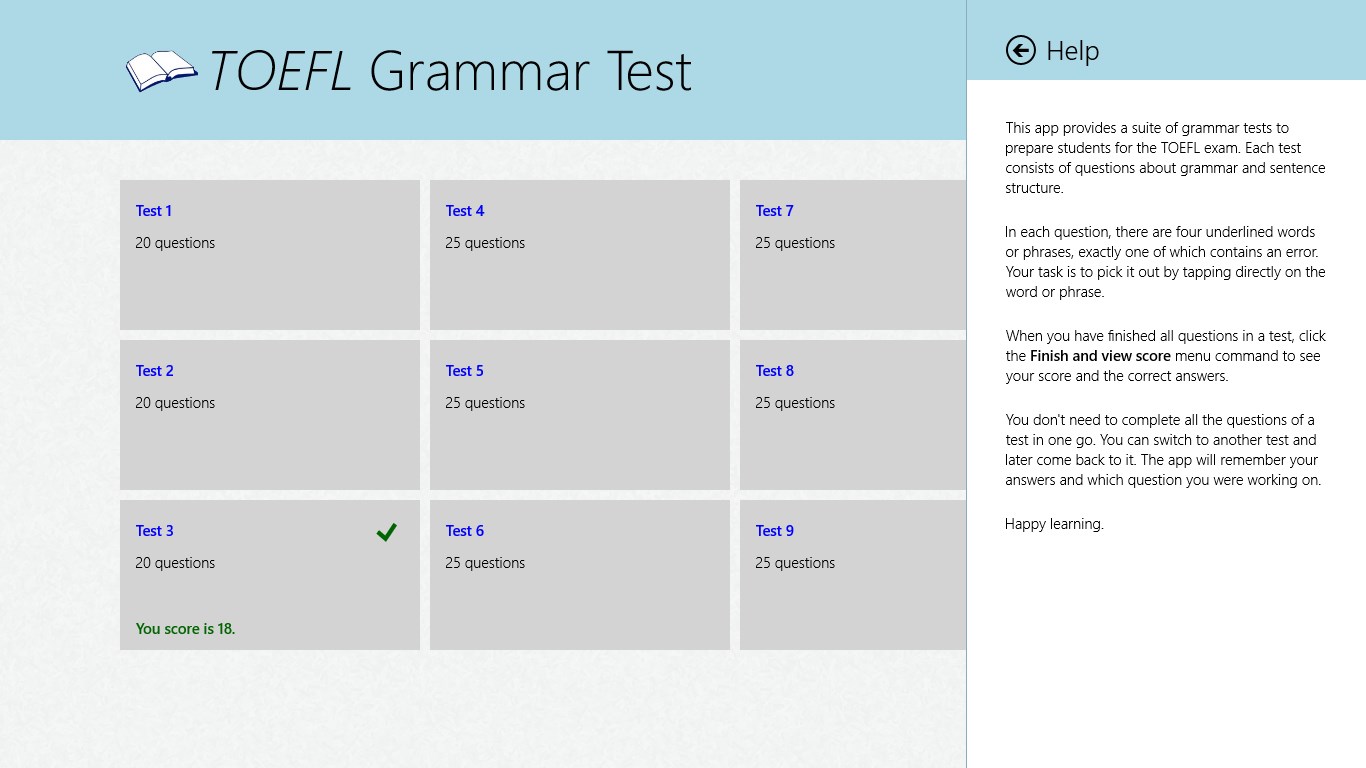
Task: Select the Test 3 title link
Action: (155, 531)
